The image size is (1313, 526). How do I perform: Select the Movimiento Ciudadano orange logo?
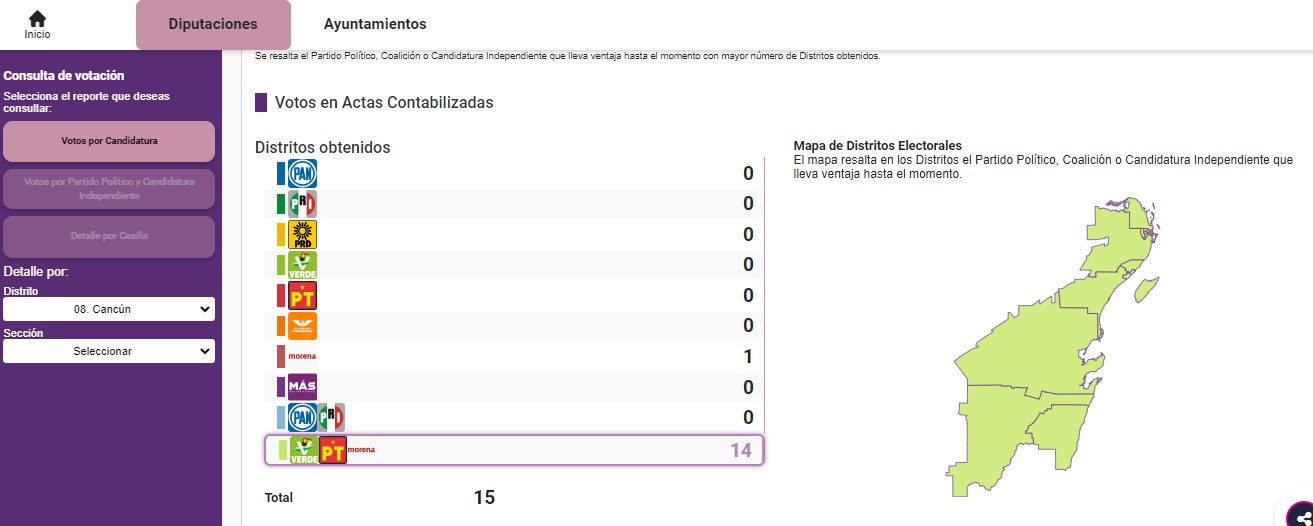(302, 326)
